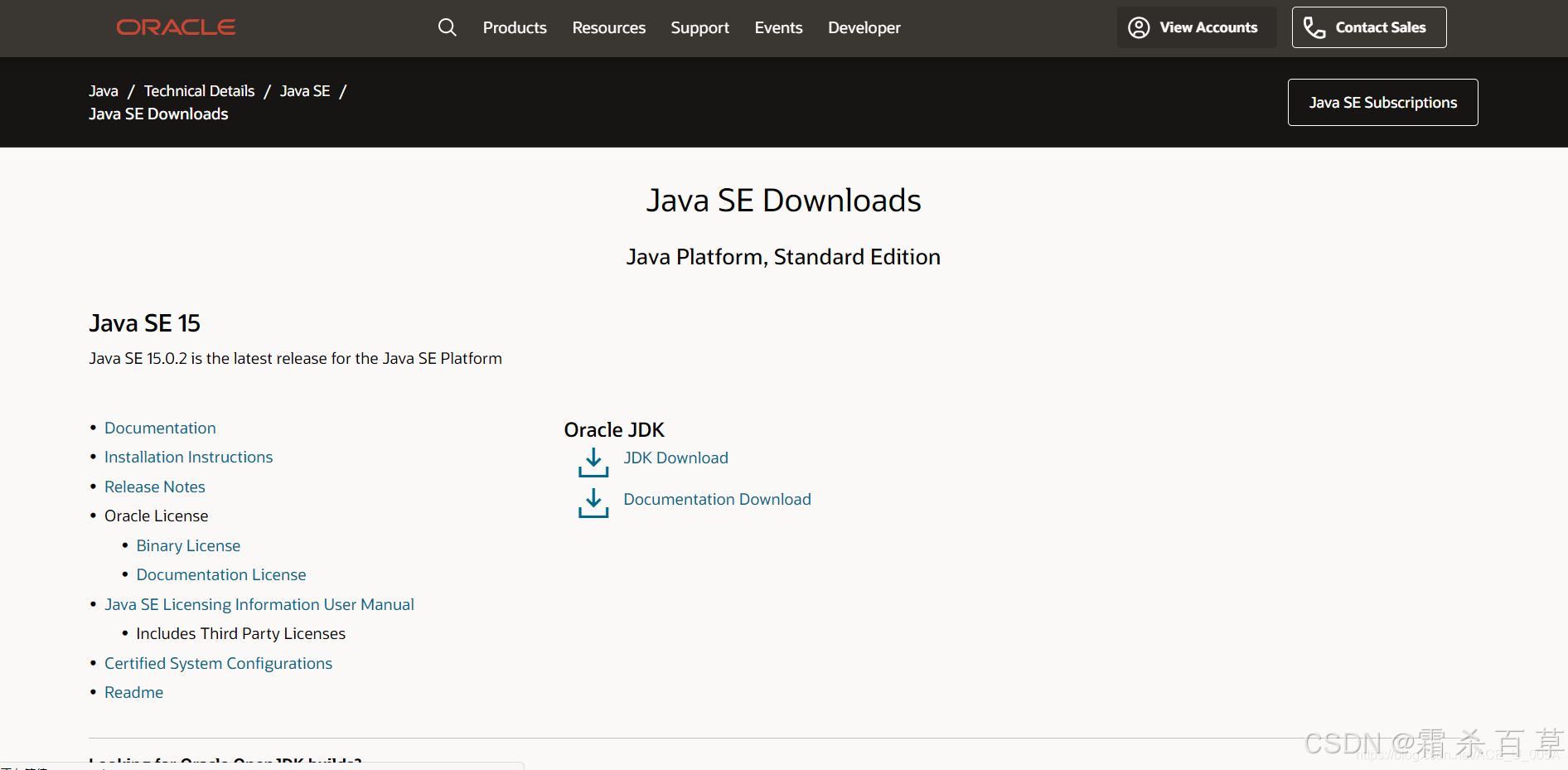Open the Resources menu
Image resolution: width=1568 pixels, height=770 pixels.
pyautogui.click(x=609, y=27)
